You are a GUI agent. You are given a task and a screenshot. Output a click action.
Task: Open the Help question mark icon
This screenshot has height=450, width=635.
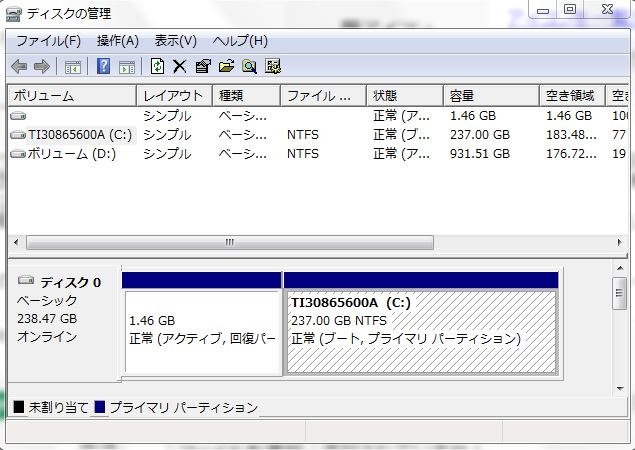pyautogui.click(x=103, y=66)
